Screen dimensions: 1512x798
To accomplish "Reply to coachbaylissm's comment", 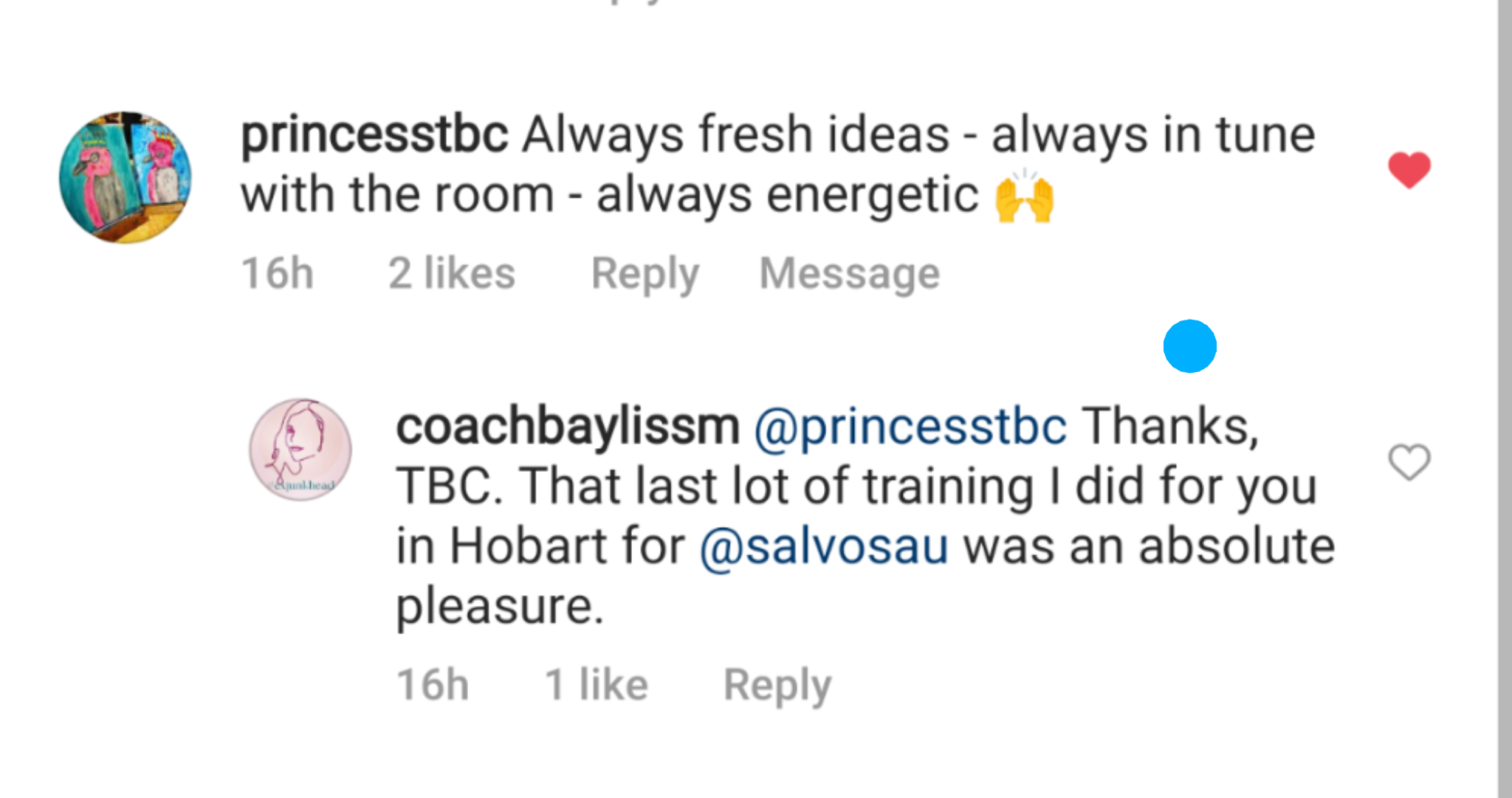I will 777,685.
